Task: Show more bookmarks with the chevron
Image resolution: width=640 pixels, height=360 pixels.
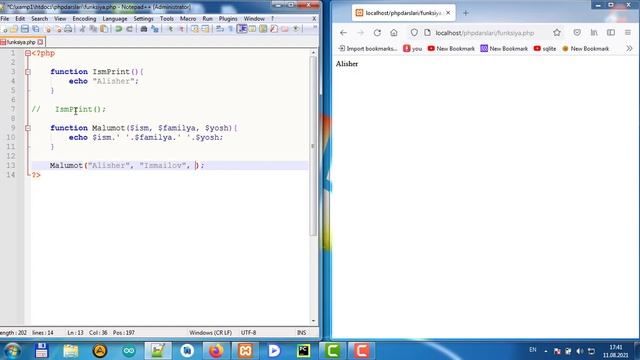Action: point(629,49)
